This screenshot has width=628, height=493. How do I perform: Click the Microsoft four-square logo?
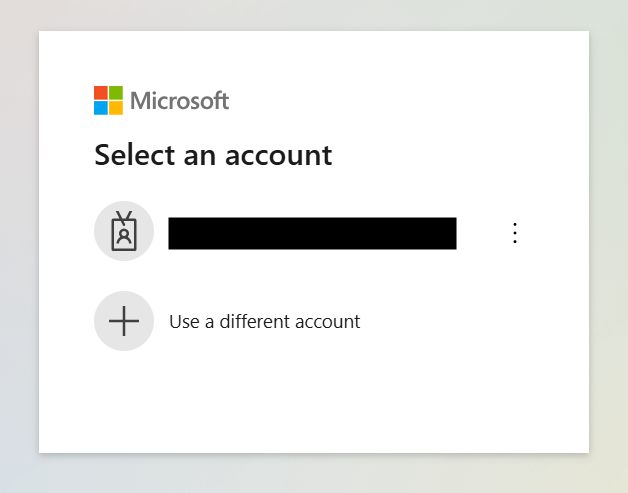pyautogui.click(x=108, y=100)
